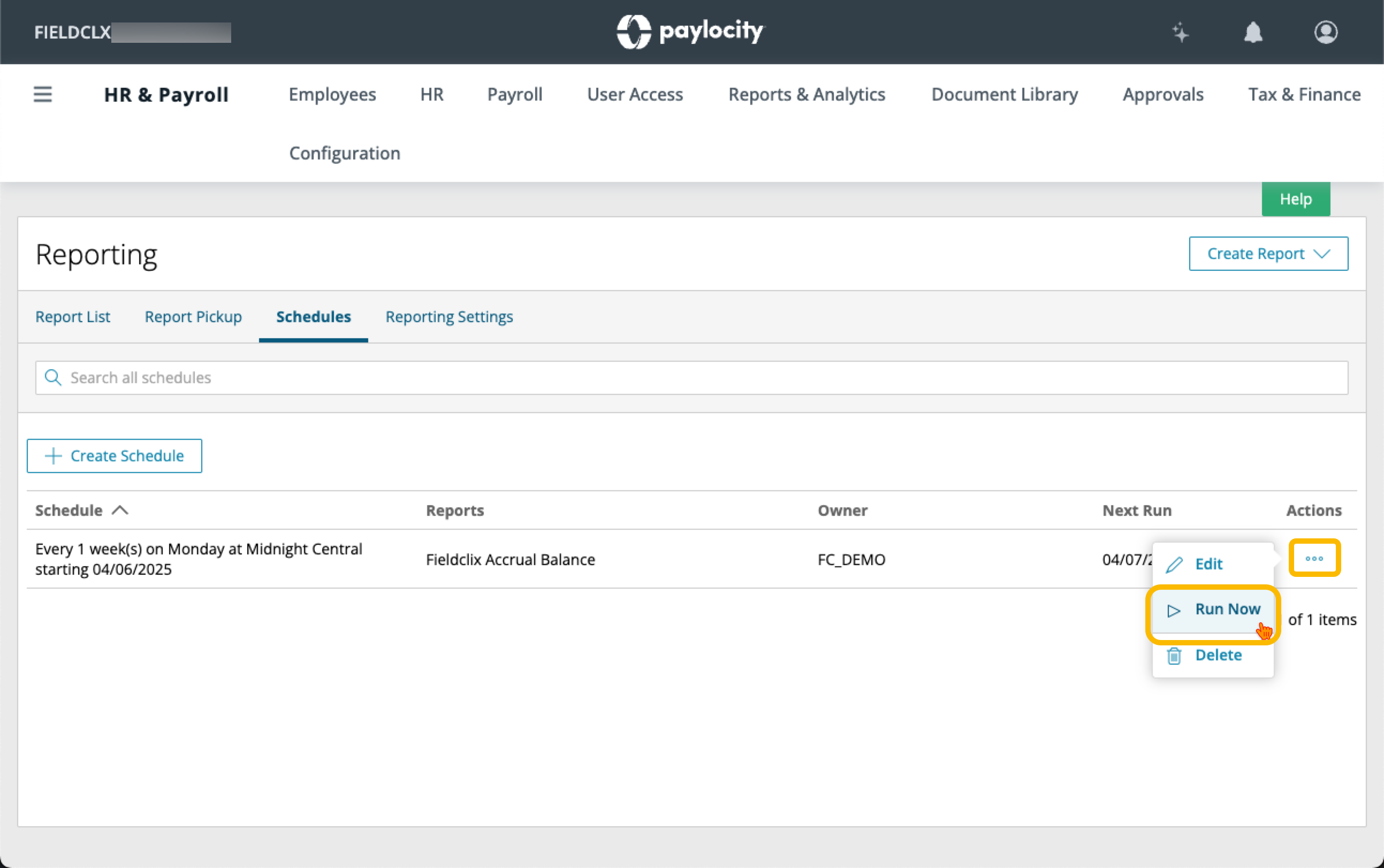Image resolution: width=1384 pixels, height=868 pixels.
Task: Open the Reports & Analytics menu
Action: click(x=807, y=94)
